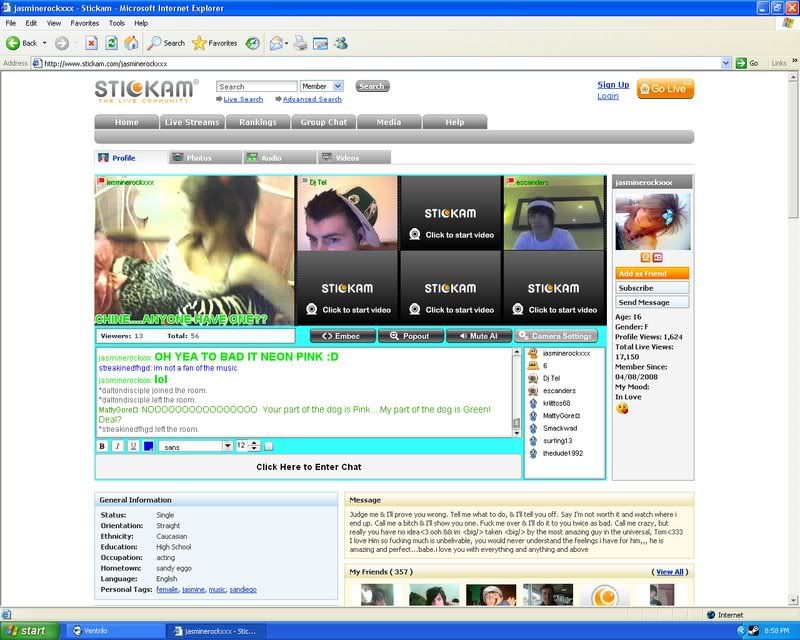
Task: Open the Help menu in menu bar
Action: tap(141, 23)
